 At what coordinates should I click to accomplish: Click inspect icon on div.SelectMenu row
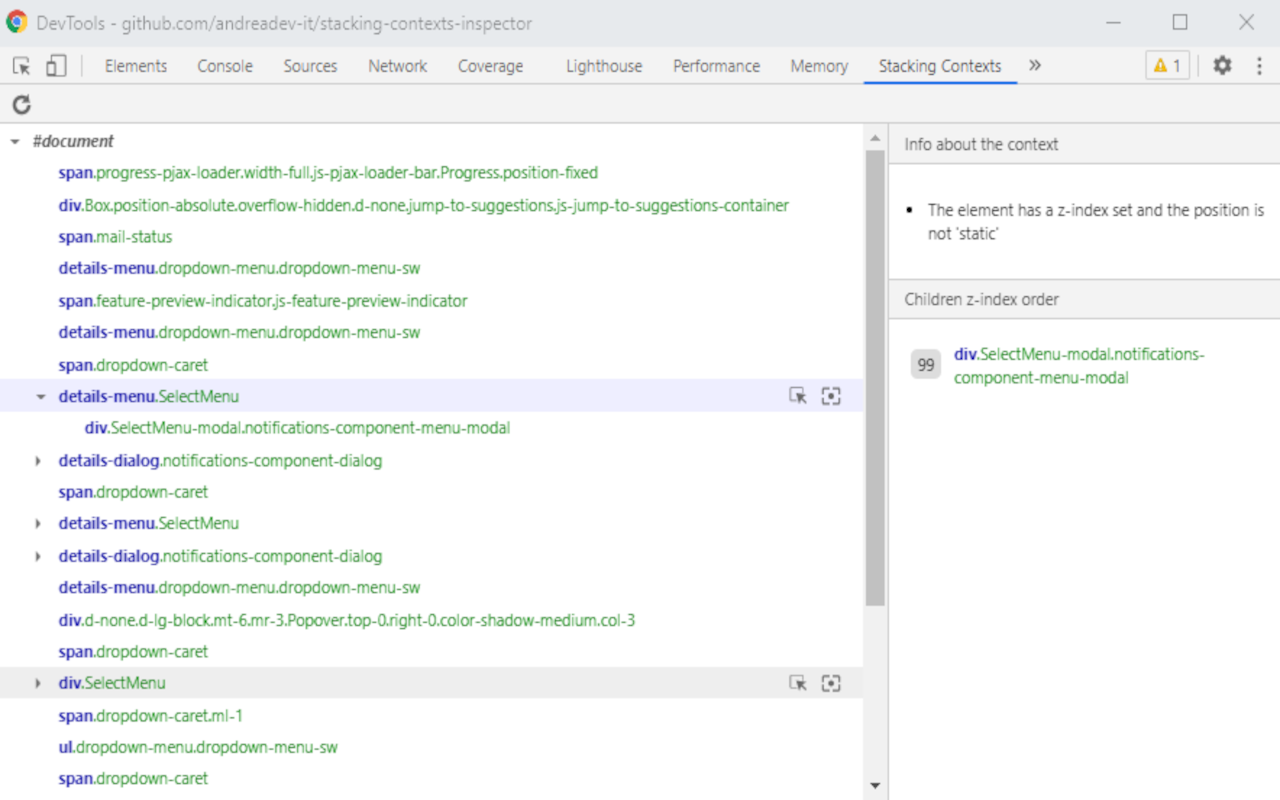pyautogui.click(x=797, y=683)
